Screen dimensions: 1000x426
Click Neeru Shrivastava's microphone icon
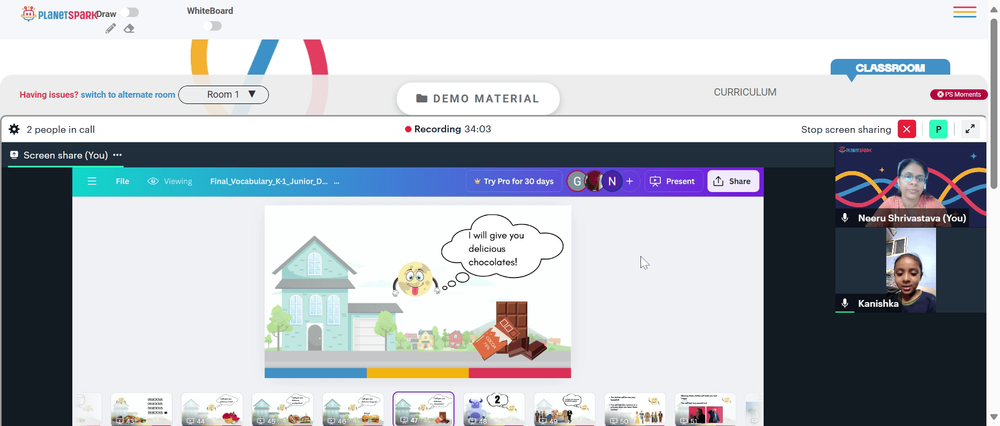pos(845,217)
